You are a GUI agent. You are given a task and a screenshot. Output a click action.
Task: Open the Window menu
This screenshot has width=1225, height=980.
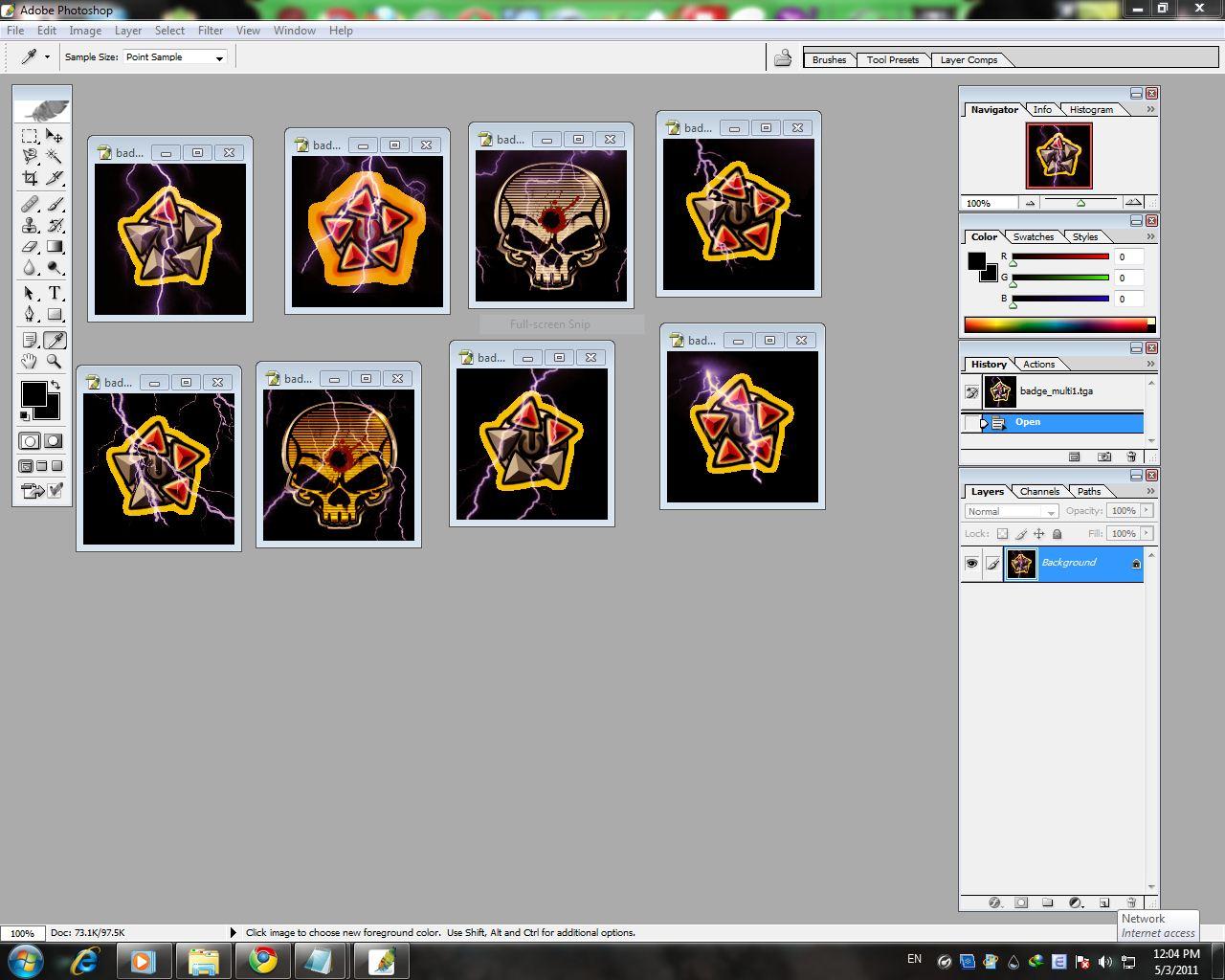(x=295, y=31)
